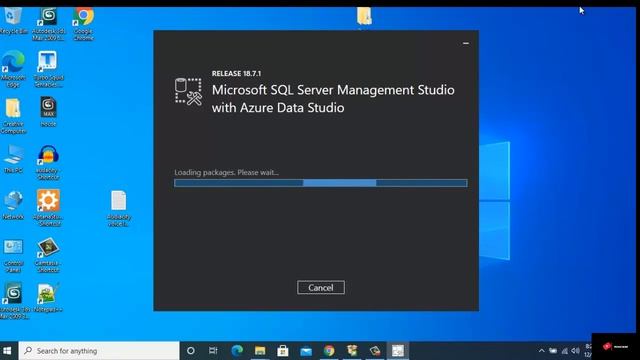The height and width of the screenshot is (360, 640).
Task: Launch Microsoft Edge from the taskbar
Action: coord(237,351)
